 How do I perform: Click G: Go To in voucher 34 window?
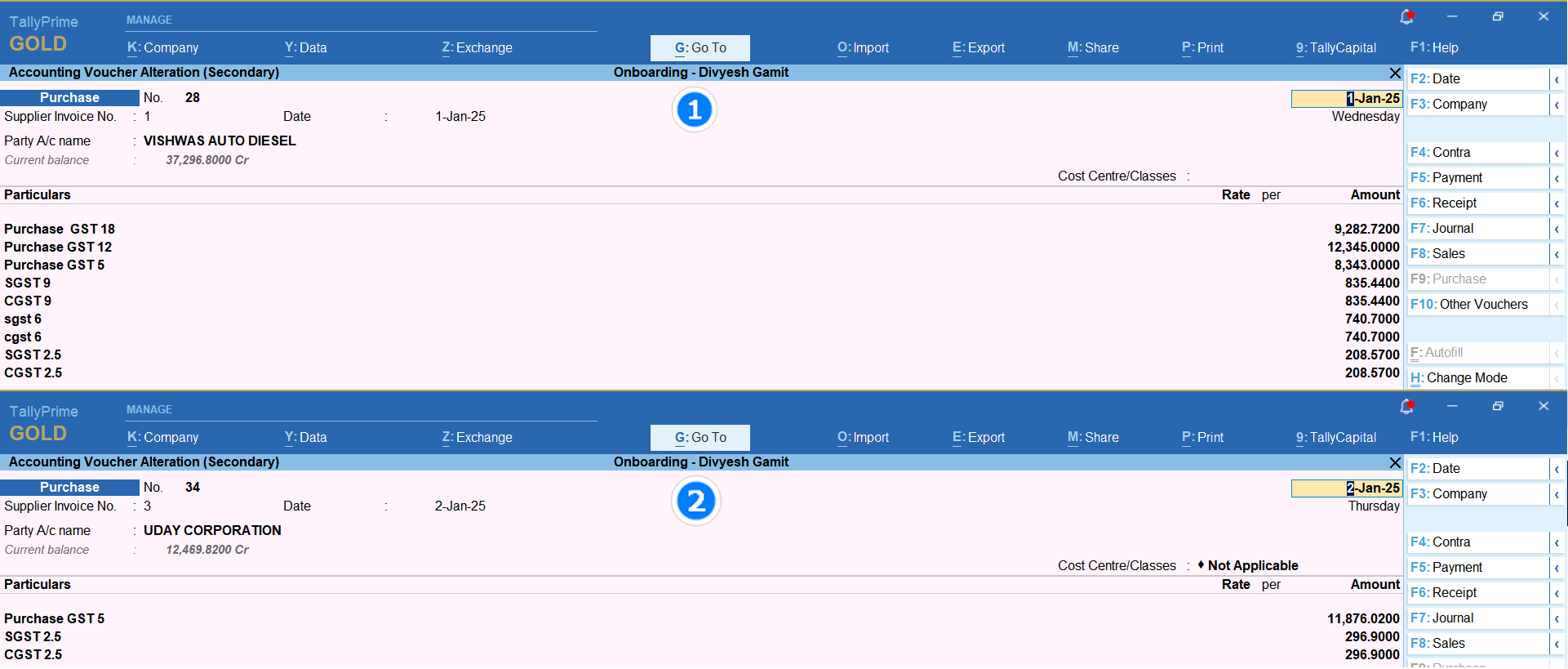tap(700, 438)
